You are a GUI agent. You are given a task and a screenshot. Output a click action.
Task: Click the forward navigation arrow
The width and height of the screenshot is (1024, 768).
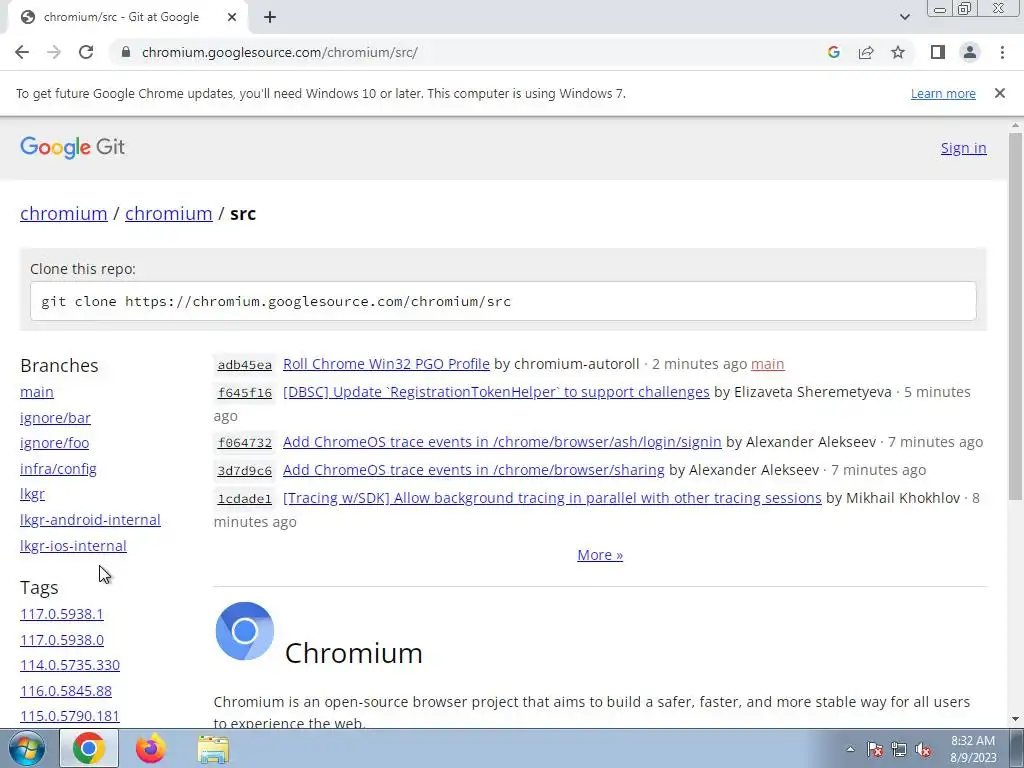pos(54,52)
